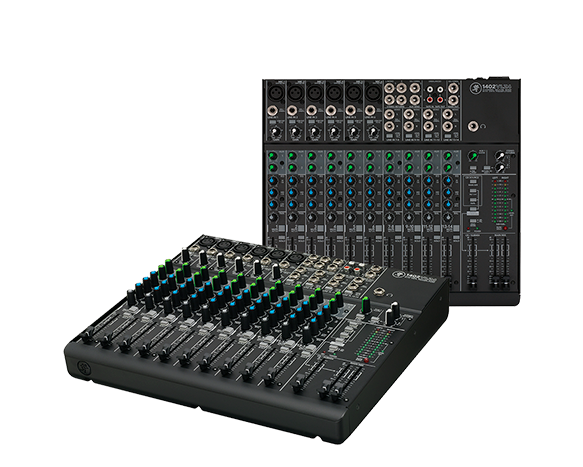Screen dimensions: 583x467
Task: Click the 9-10 channel label on upright mixer
Action: point(409,226)
